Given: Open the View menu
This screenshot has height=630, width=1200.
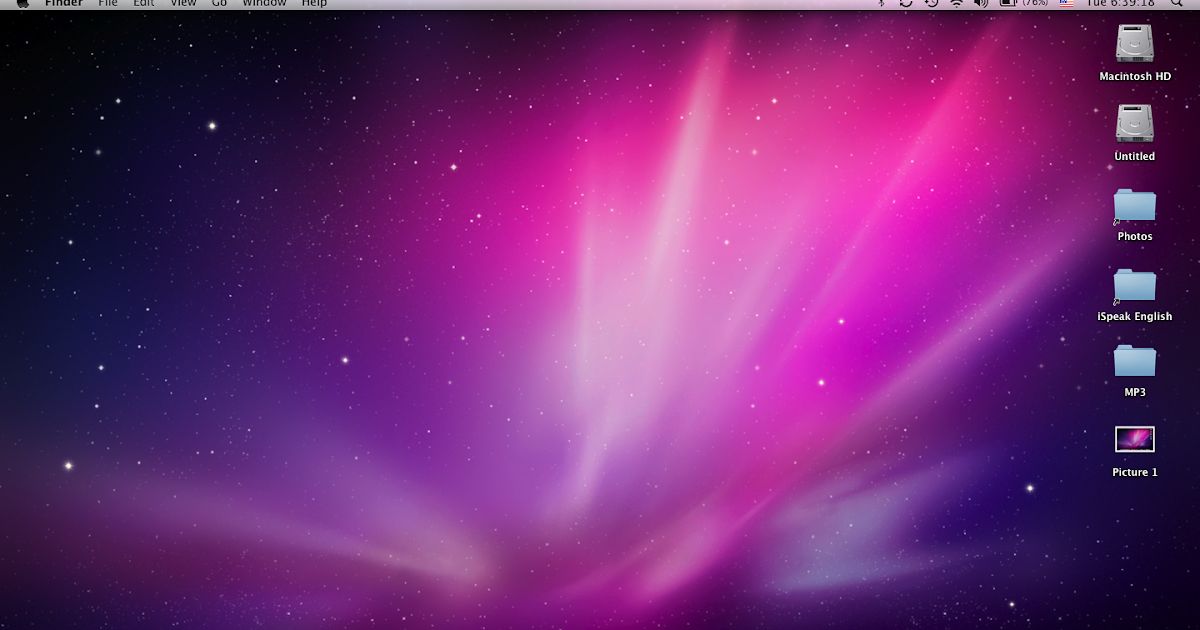Looking at the screenshot, I should pyautogui.click(x=183, y=3).
